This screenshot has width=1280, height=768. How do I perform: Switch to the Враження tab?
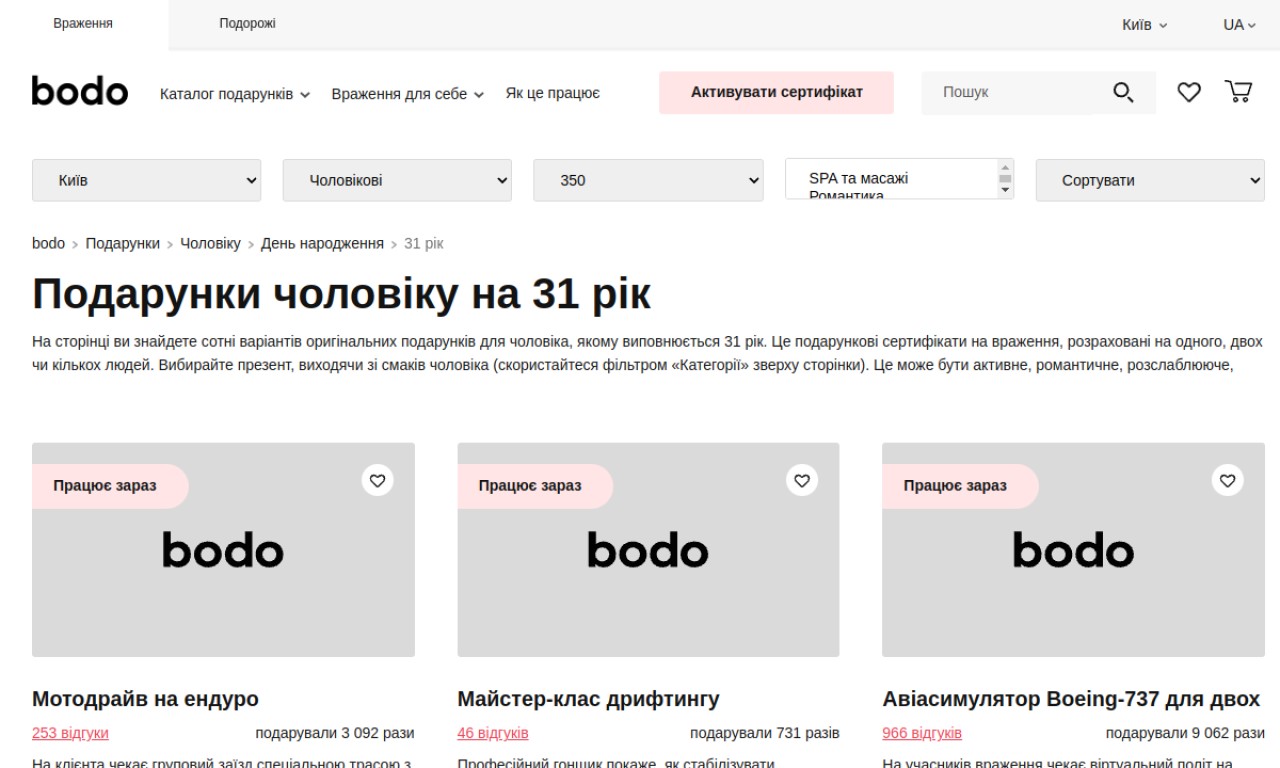click(83, 24)
